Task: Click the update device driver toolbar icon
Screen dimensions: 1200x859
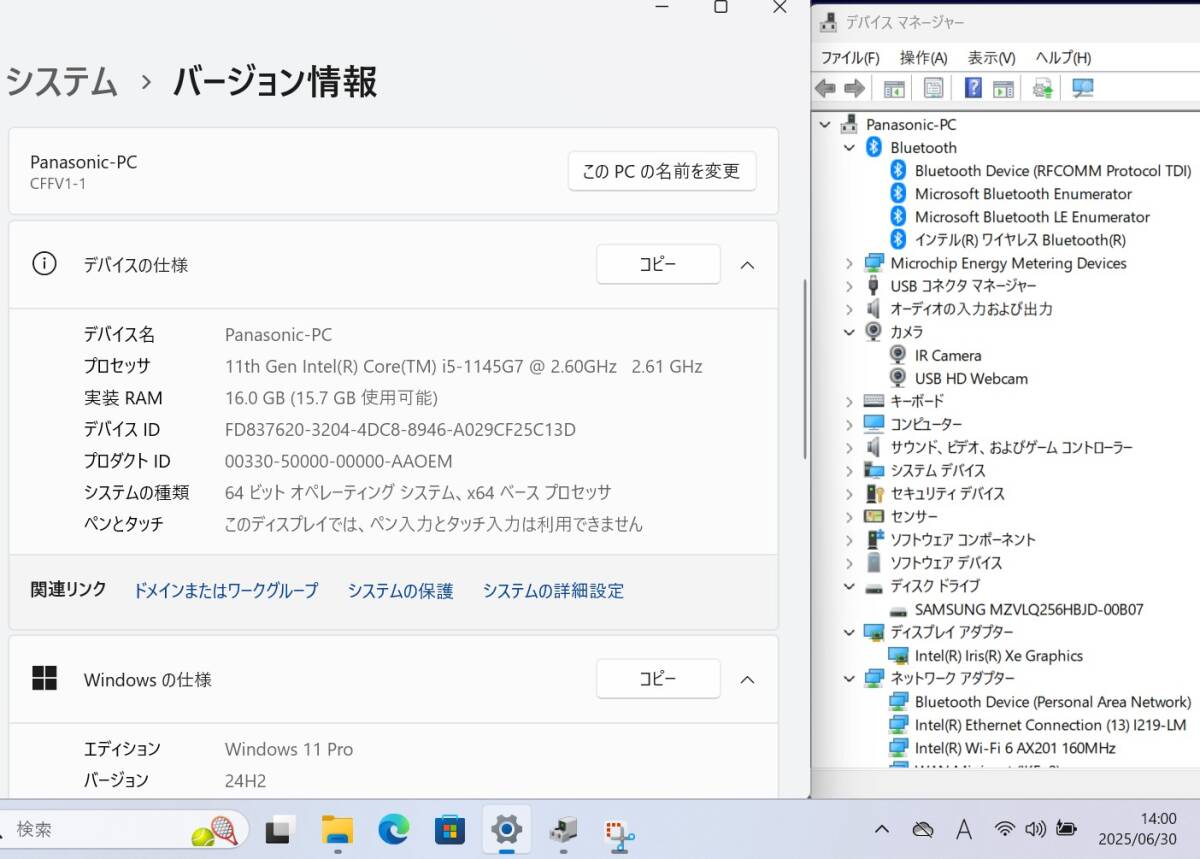Action: 1043,88
